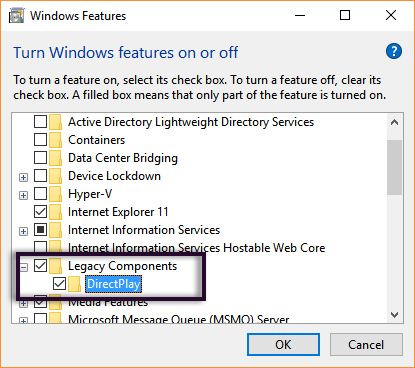The image size is (415, 368).
Task: Enable the Containers checkbox
Action: pos(40,140)
